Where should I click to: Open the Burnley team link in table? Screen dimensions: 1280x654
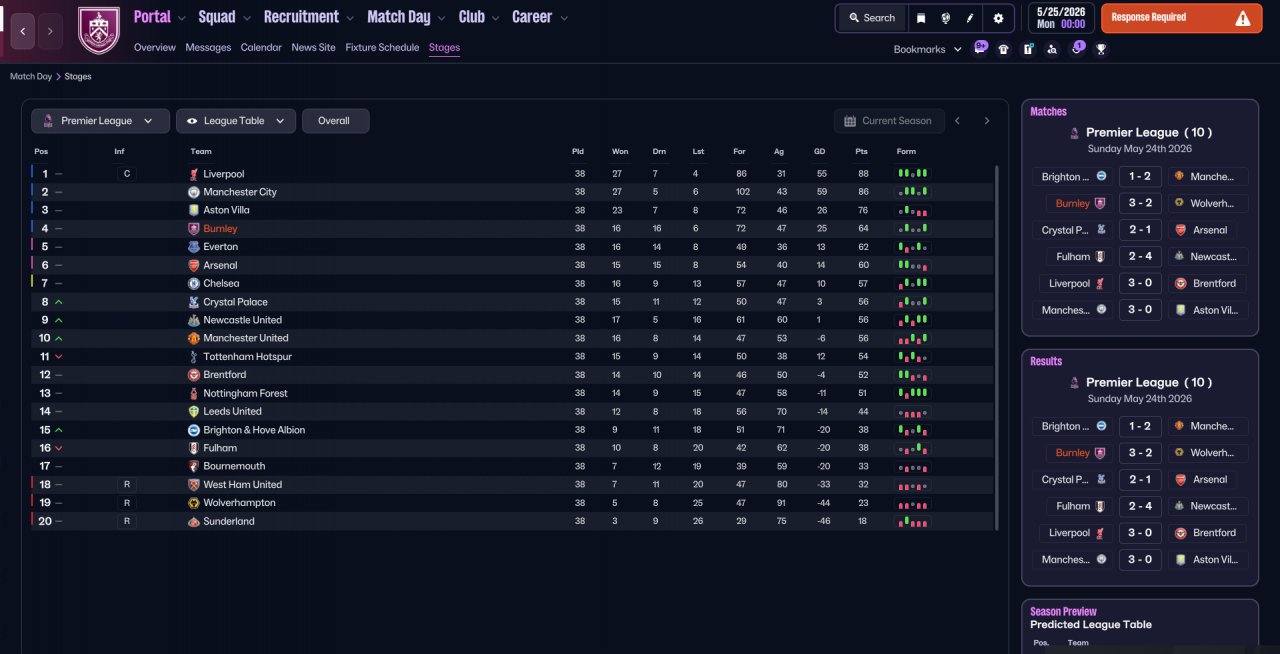220,229
